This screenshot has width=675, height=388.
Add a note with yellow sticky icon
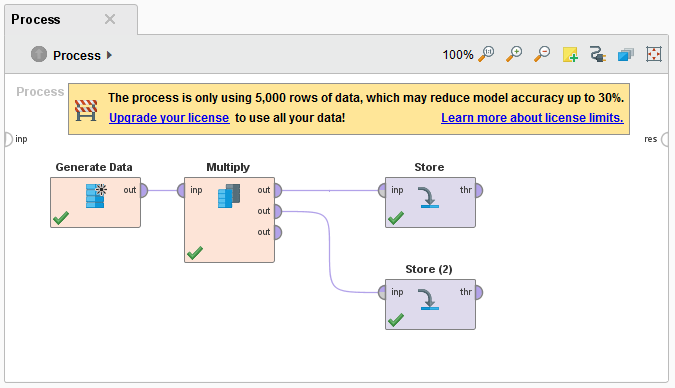[570, 55]
